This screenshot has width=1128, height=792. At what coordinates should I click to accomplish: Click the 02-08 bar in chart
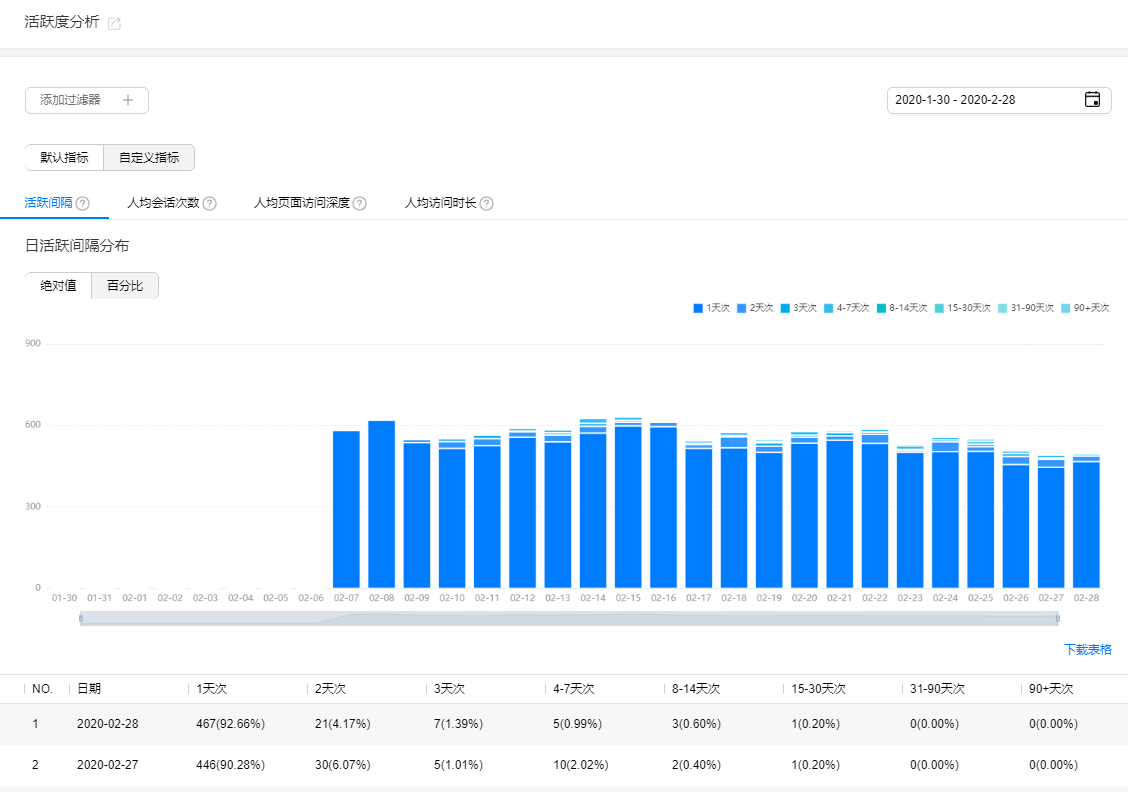[381, 504]
